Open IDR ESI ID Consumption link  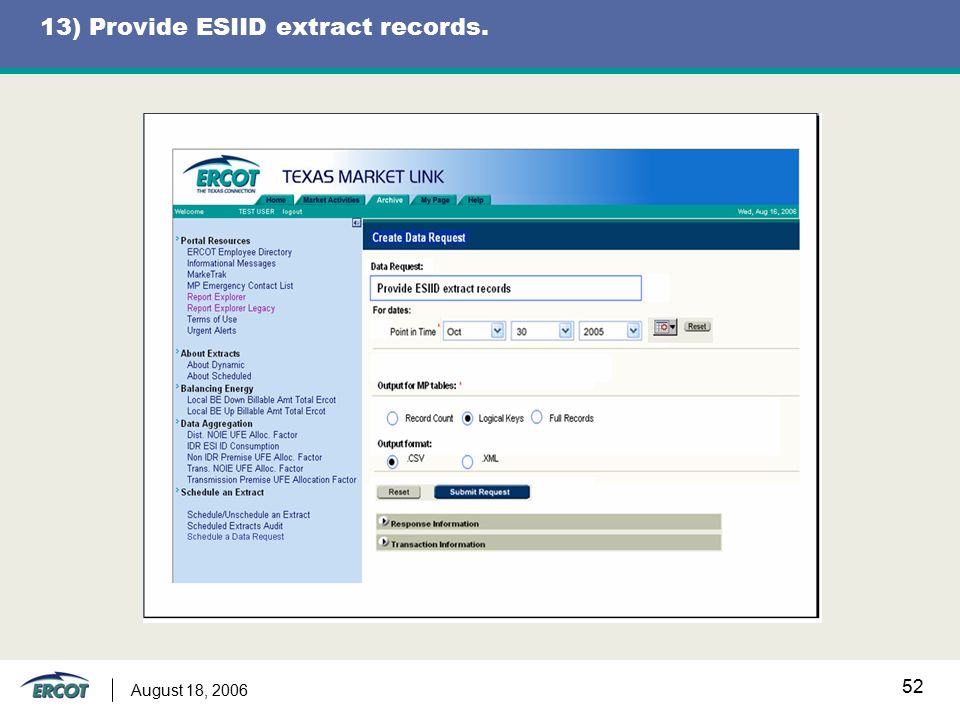point(233,446)
